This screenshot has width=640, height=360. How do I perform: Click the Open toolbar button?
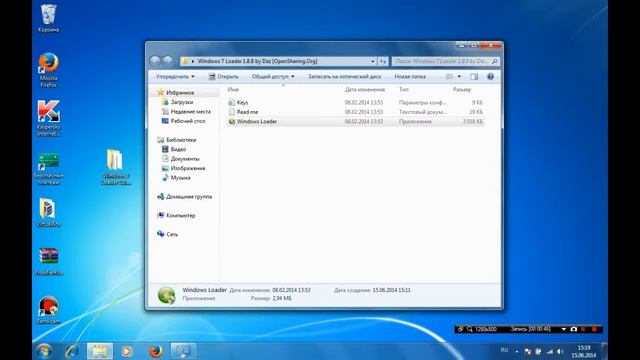[223, 76]
